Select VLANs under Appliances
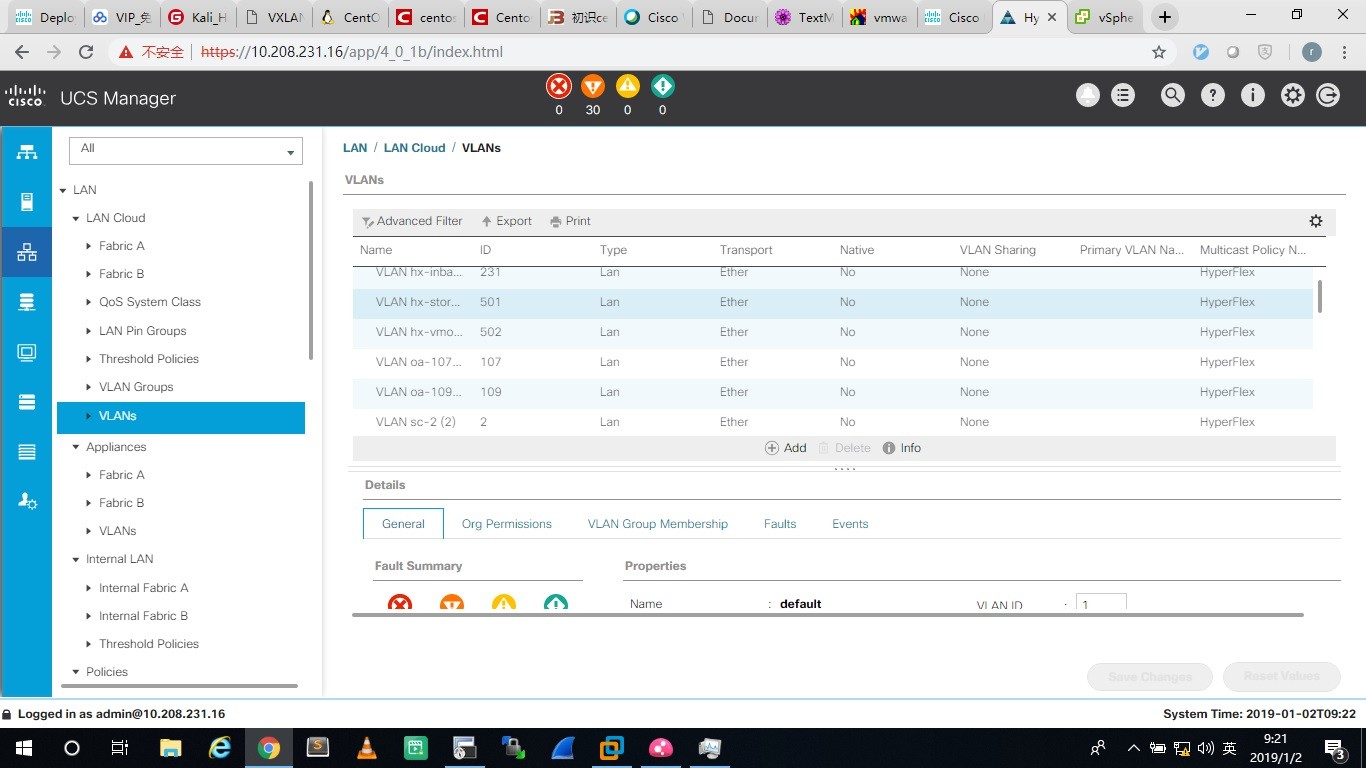 pos(117,531)
